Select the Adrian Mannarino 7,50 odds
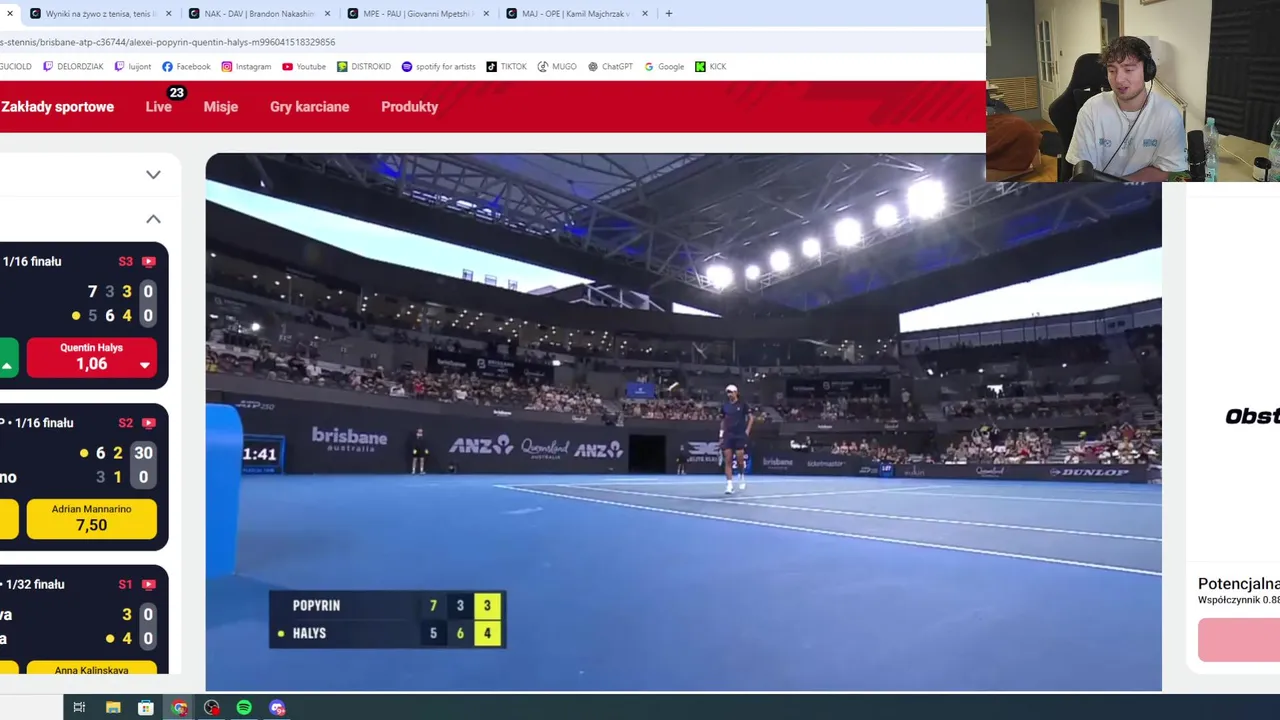Screen dimensions: 1280x720 92,518
